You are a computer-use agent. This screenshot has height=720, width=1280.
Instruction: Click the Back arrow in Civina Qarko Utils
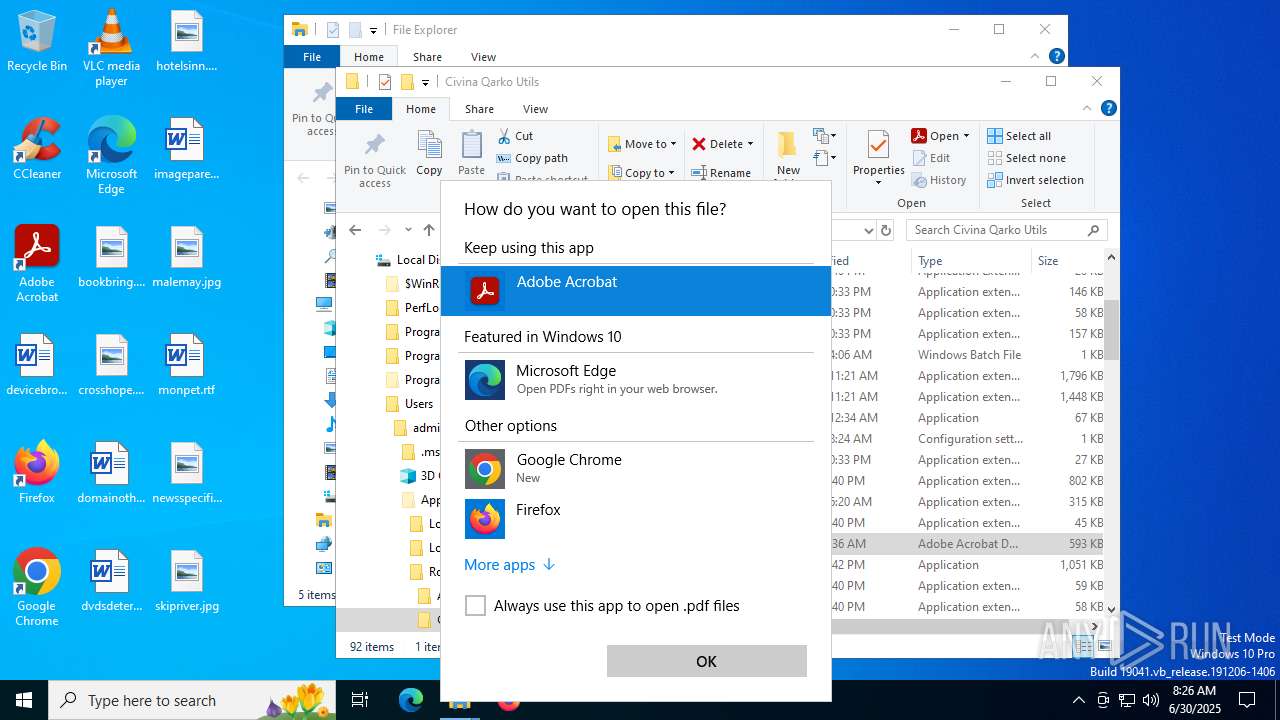tap(355, 230)
